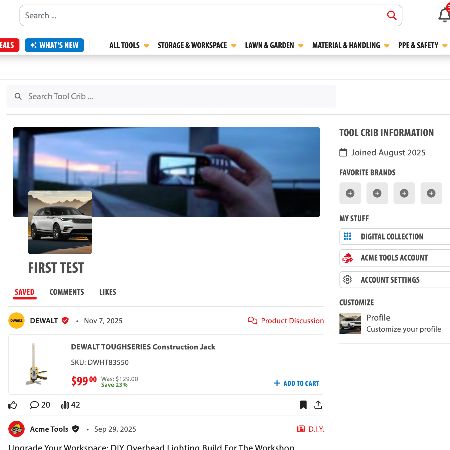Switch to the Comments tab

(67, 292)
